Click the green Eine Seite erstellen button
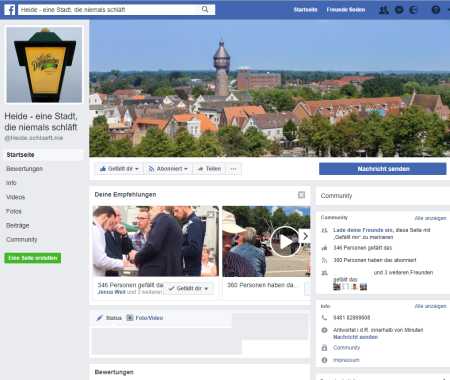This screenshot has height=380, width=450. [x=33, y=258]
